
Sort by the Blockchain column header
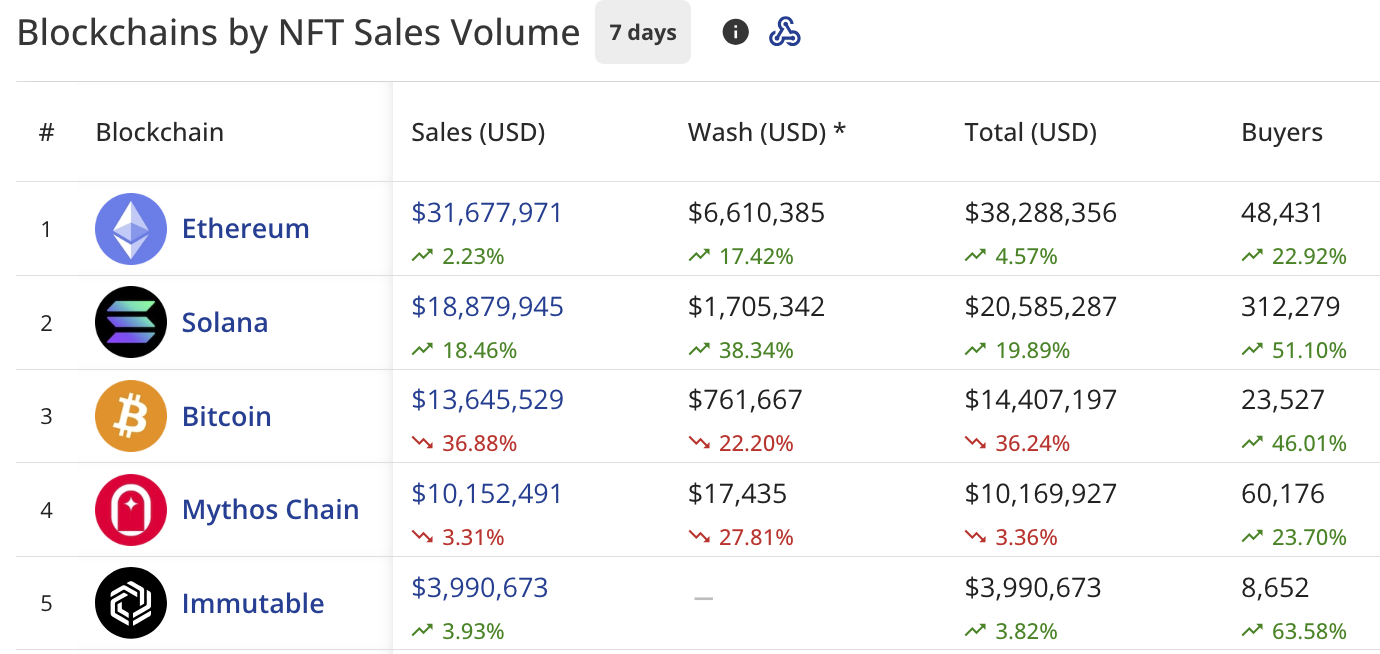click(x=160, y=133)
